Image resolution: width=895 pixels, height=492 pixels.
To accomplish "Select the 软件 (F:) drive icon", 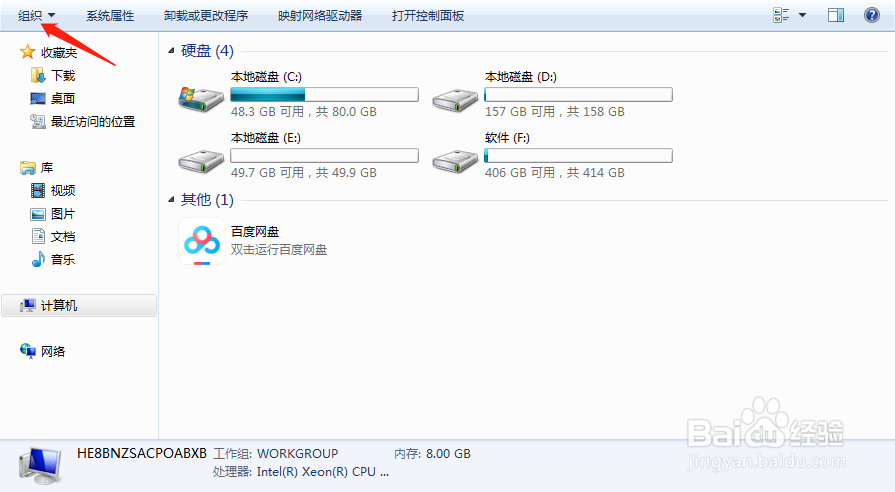I will [455, 162].
